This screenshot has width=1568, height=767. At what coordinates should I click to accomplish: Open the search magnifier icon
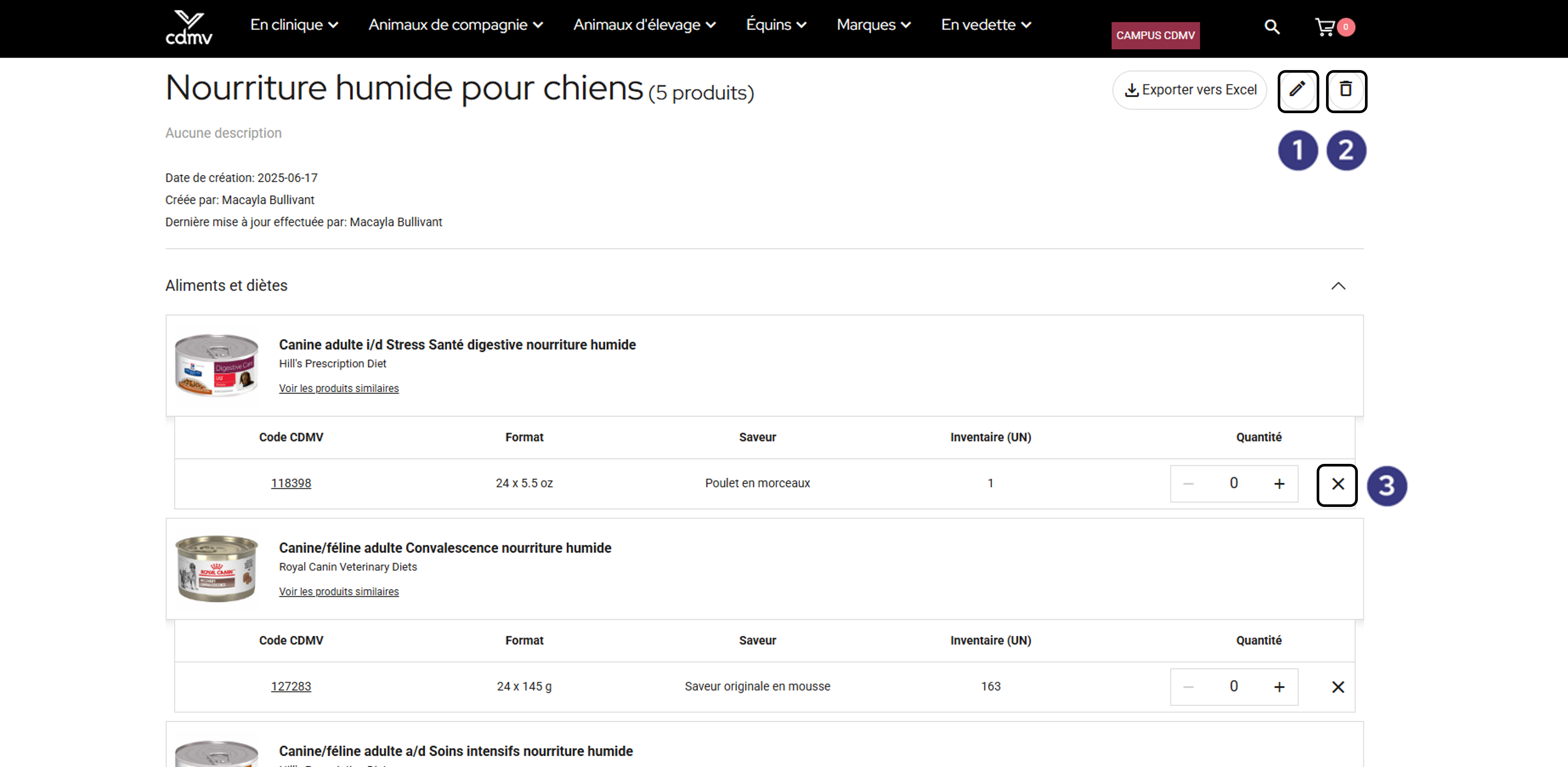[1272, 27]
